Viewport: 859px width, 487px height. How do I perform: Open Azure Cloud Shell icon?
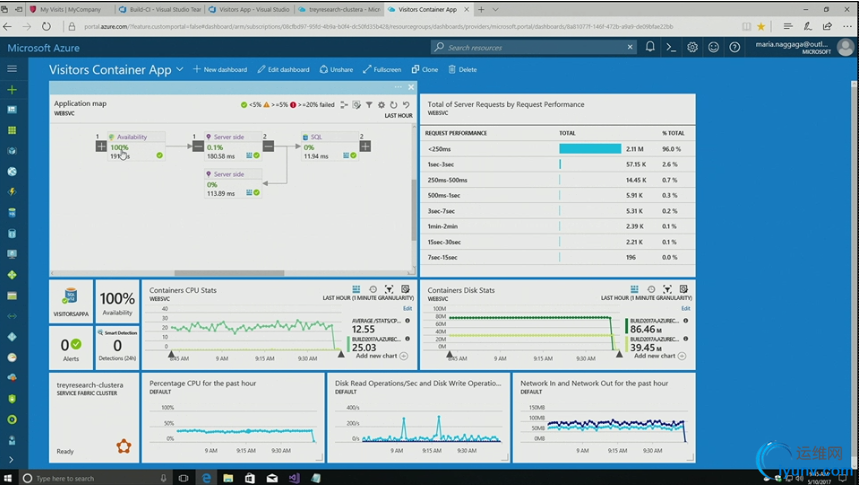[671, 48]
